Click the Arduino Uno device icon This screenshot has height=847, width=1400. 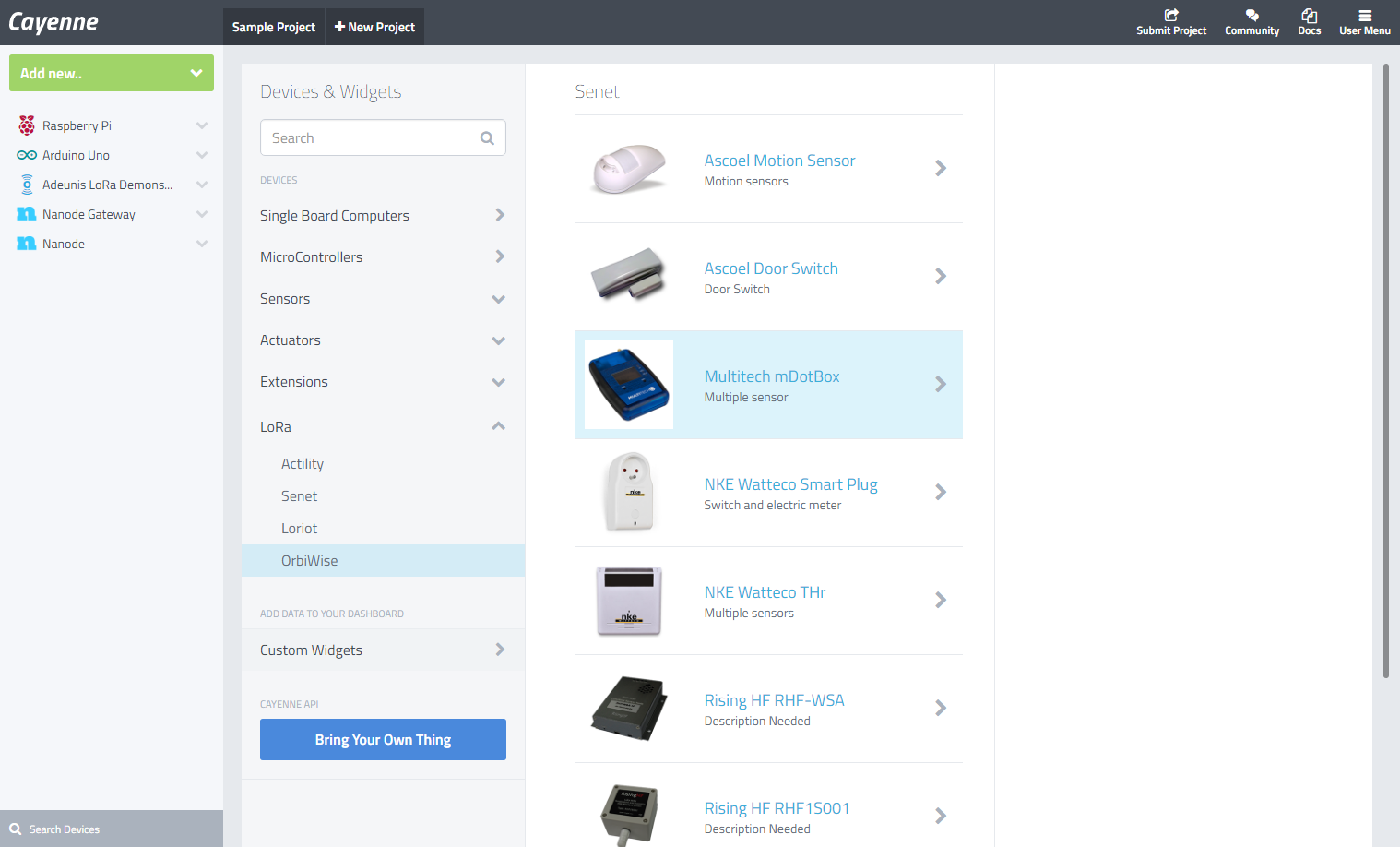point(27,155)
